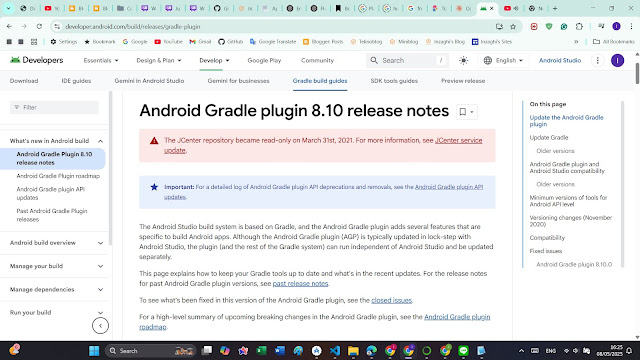The image size is (640, 360).
Task: Open the Chrome extensions puzzle icon
Action: [x=579, y=27]
